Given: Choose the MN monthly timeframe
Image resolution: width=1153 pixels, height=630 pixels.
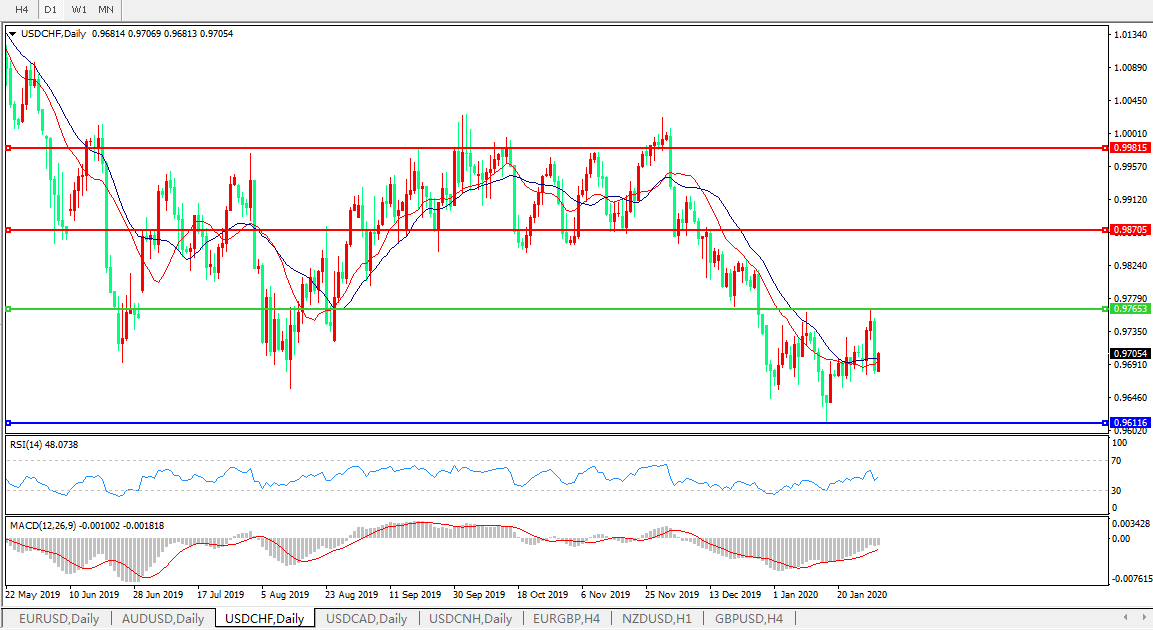Looking at the screenshot, I should coord(106,10).
